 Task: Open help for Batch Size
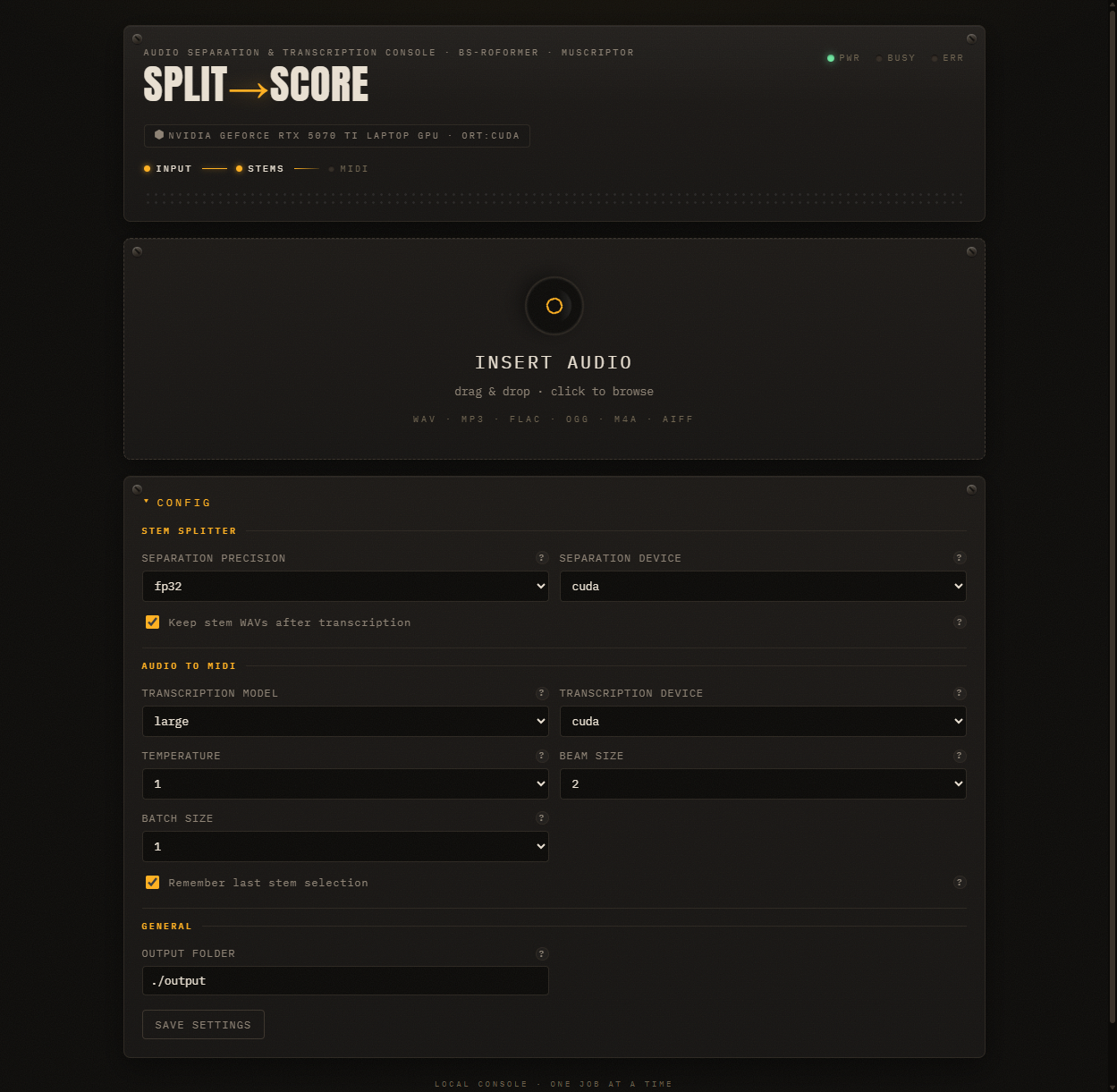541,818
